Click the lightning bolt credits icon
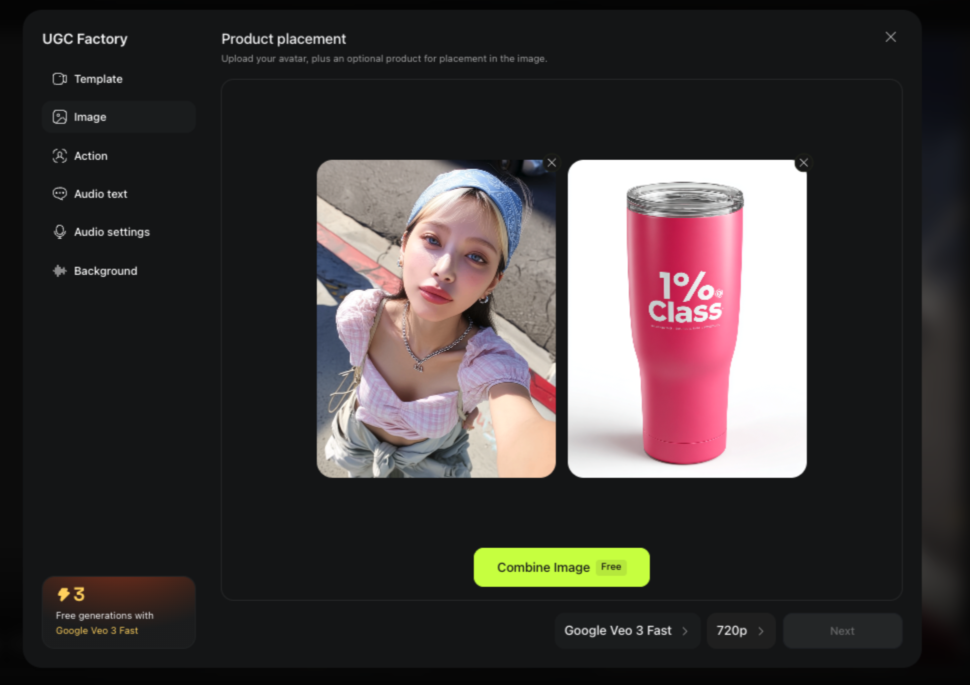 [63, 595]
